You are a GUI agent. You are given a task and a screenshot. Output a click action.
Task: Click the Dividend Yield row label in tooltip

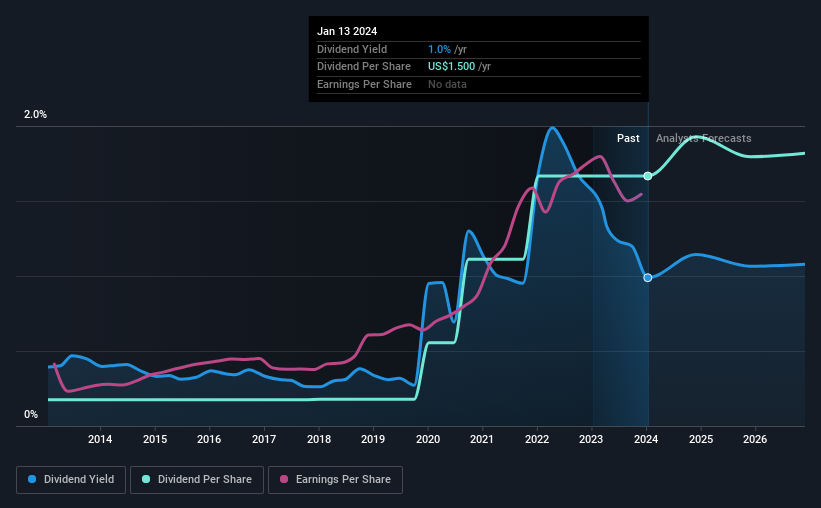352,49
